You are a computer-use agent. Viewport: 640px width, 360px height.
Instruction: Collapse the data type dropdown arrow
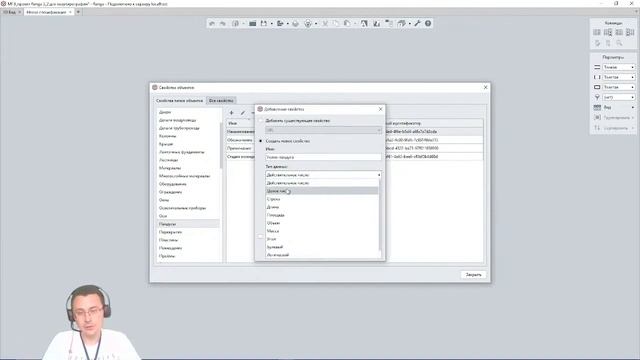click(379, 175)
